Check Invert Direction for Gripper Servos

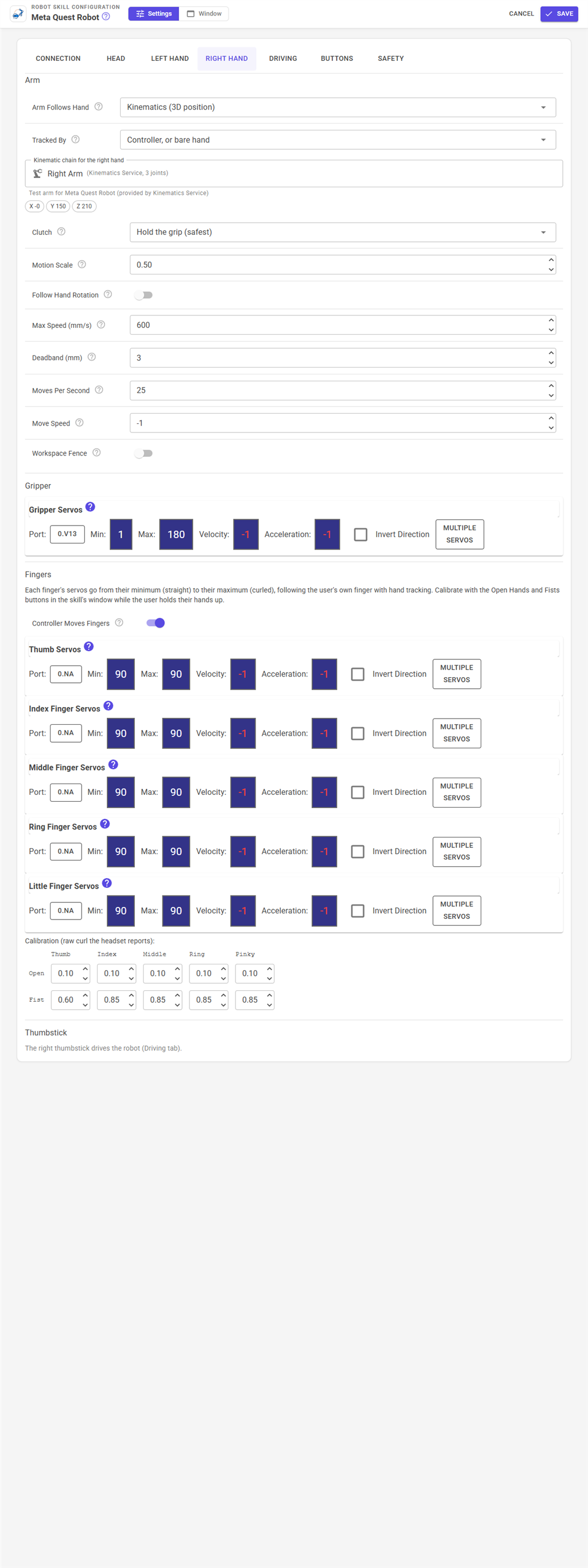tap(361, 534)
